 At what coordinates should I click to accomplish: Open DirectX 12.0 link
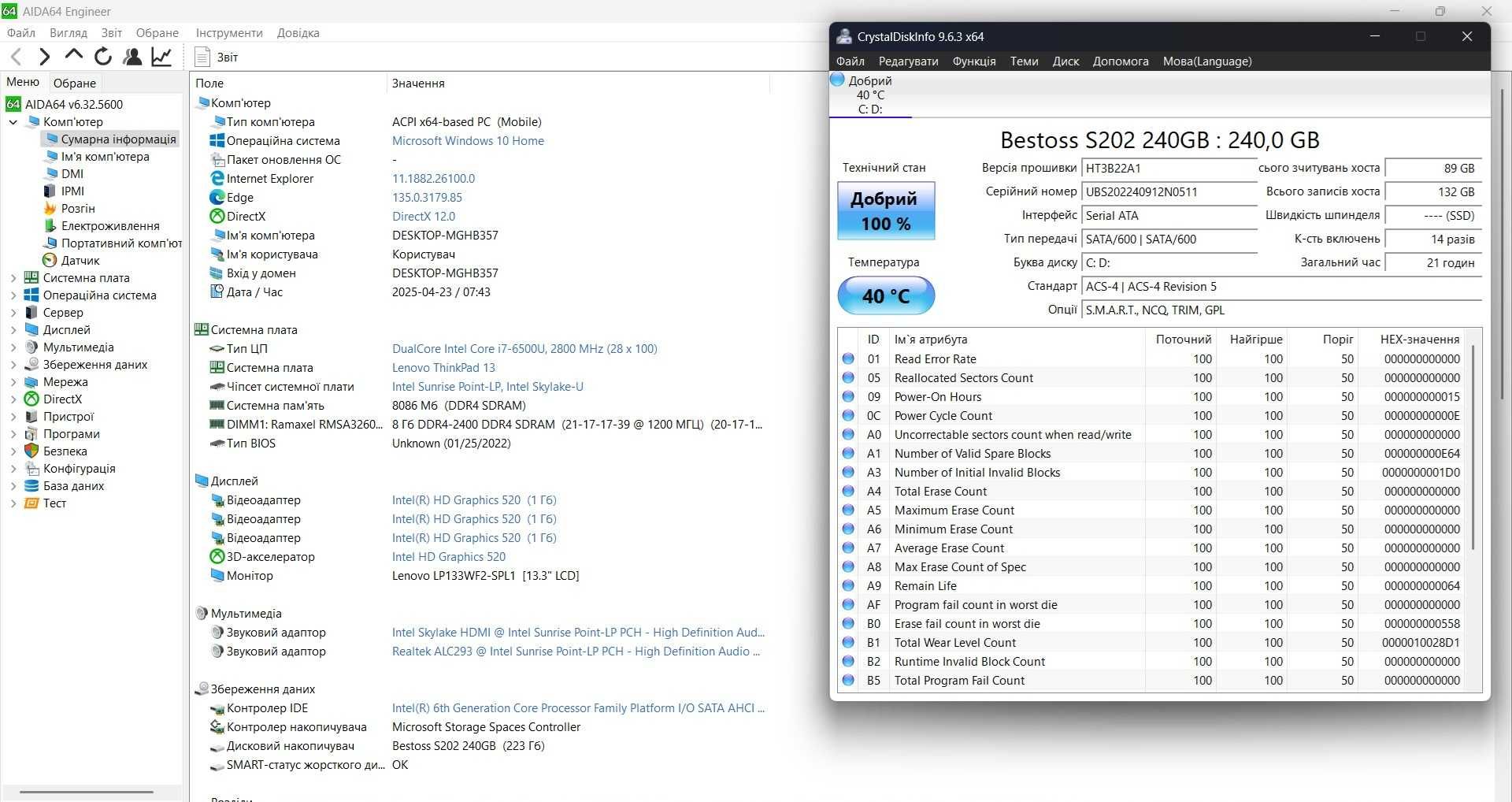424,217
